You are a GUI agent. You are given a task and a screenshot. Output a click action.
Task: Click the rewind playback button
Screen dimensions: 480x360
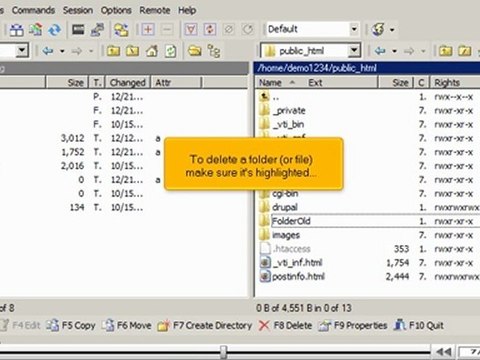[444, 352]
